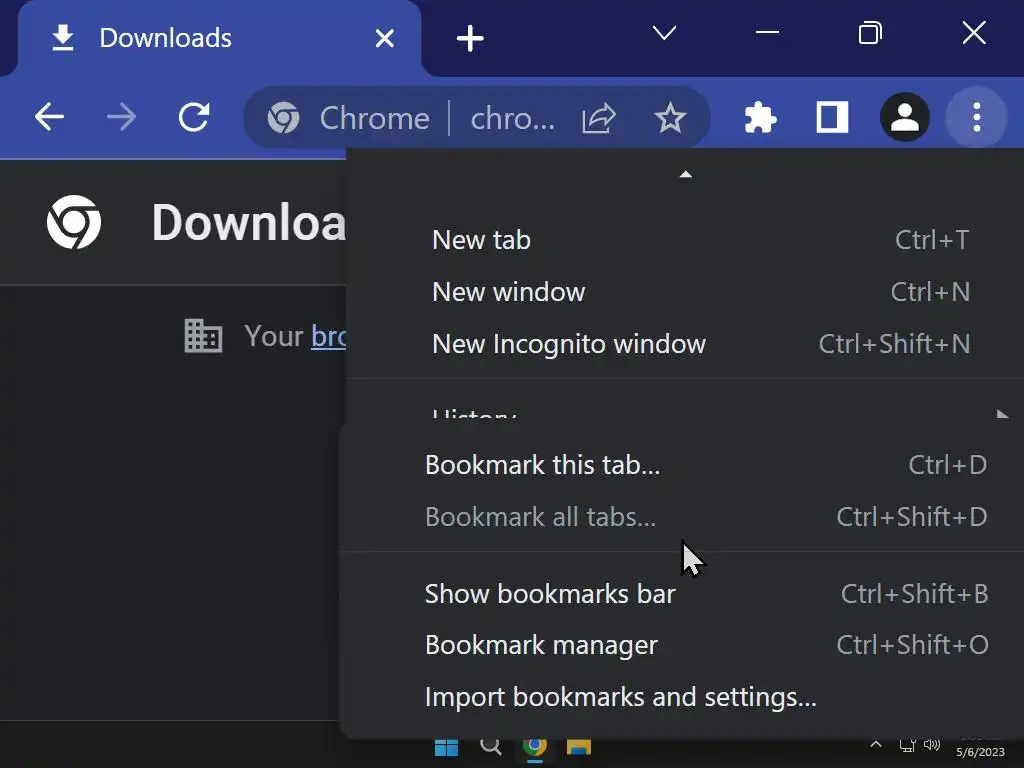Screen dimensions: 1024x768
Task: Click the three-dot Chrome menu button
Action: coord(976,118)
